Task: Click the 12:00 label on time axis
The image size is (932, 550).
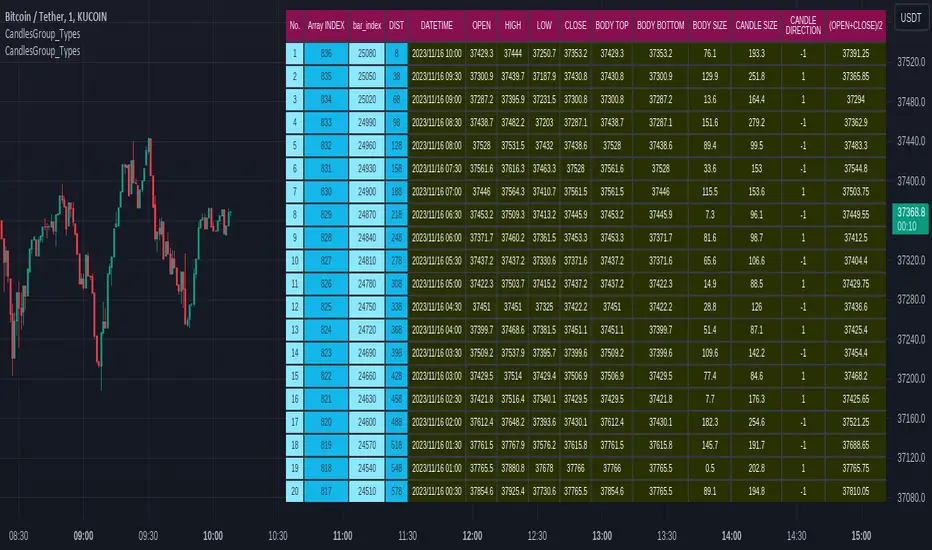Action: click(x=473, y=535)
